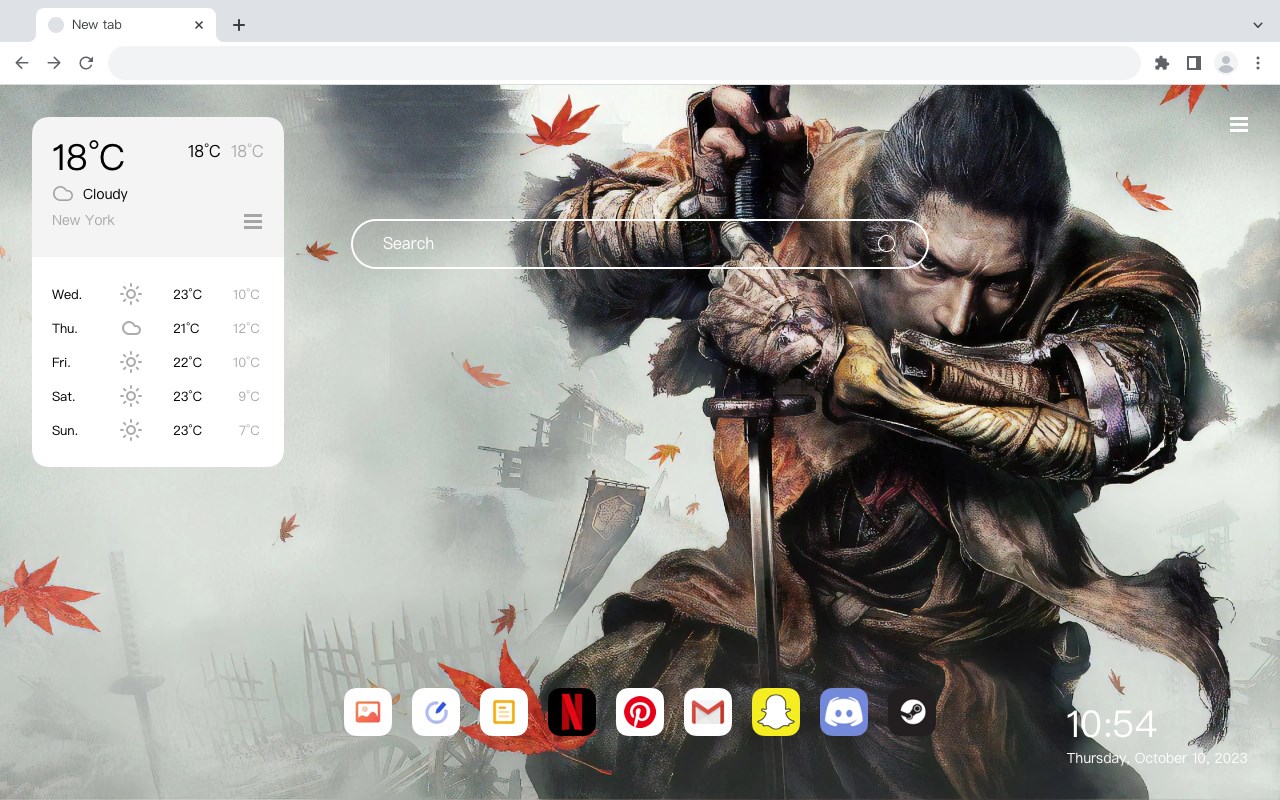Go back to the previous page

tap(22, 63)
